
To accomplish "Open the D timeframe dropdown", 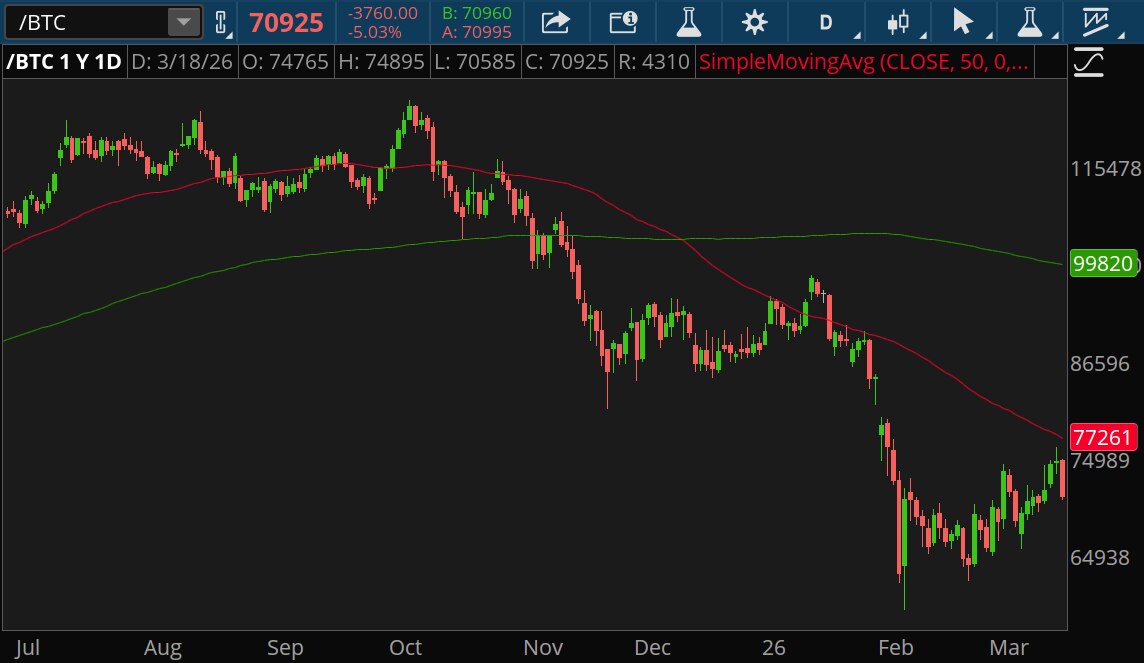I will (x=827, y=21).
